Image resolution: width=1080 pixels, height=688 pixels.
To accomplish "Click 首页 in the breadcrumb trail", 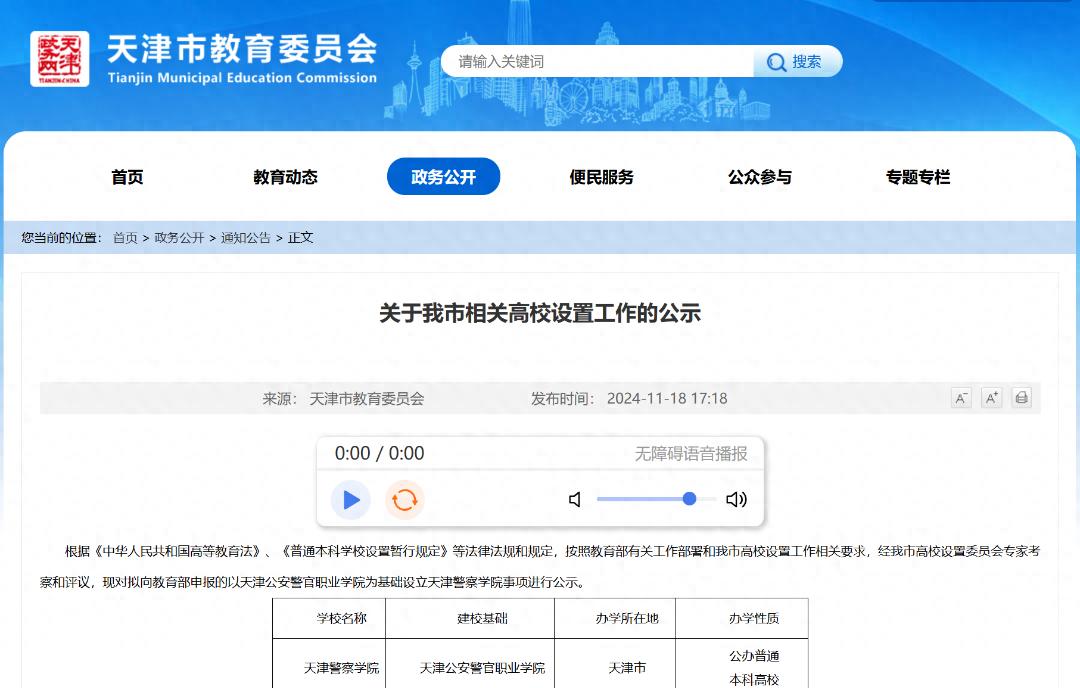I will 125,238.
